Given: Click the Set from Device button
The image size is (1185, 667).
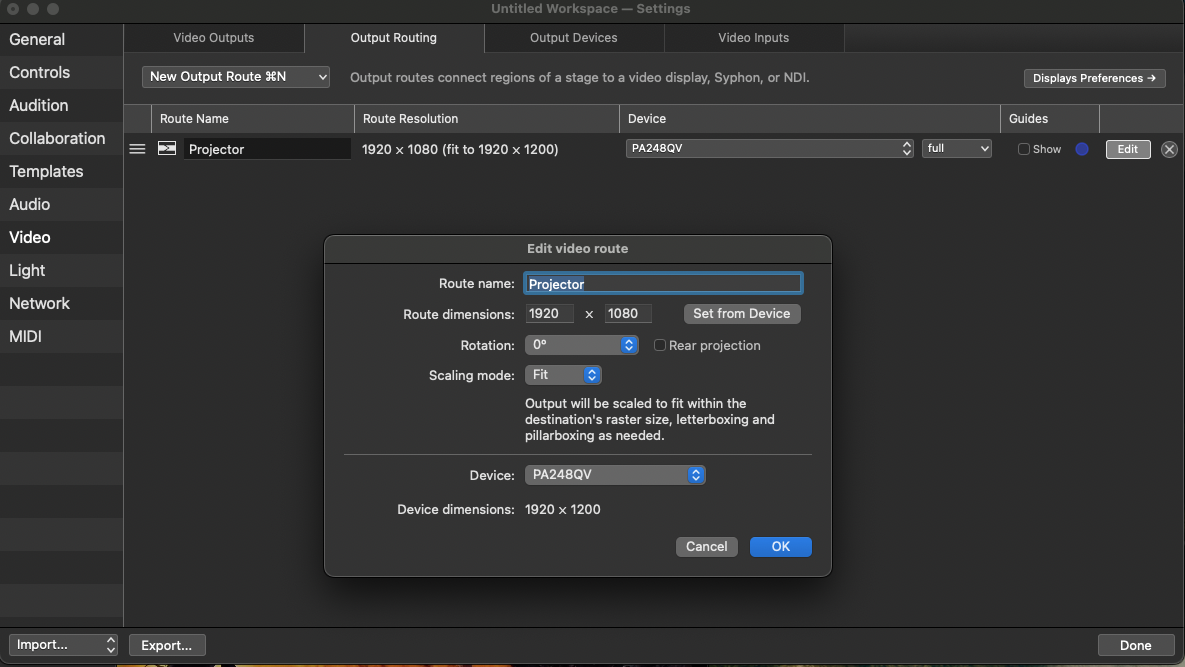Looking at the screenshot, I should pyautogui.click(x=741, y=314).
